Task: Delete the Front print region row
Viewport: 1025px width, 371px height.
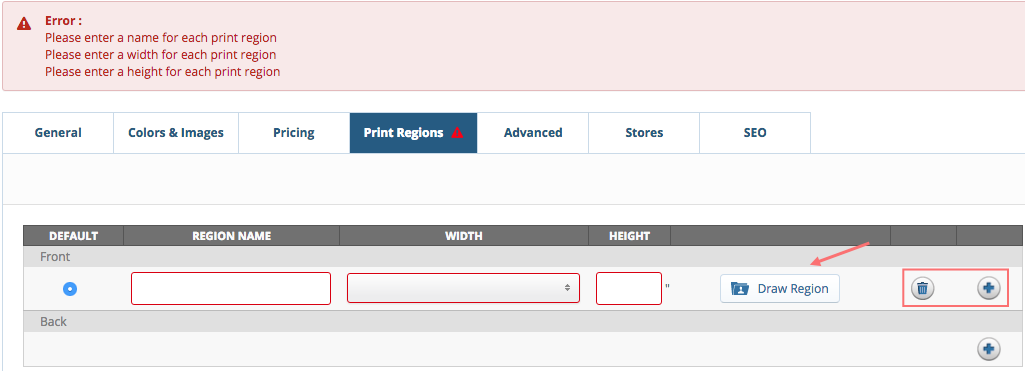Action: pos(922,288)
